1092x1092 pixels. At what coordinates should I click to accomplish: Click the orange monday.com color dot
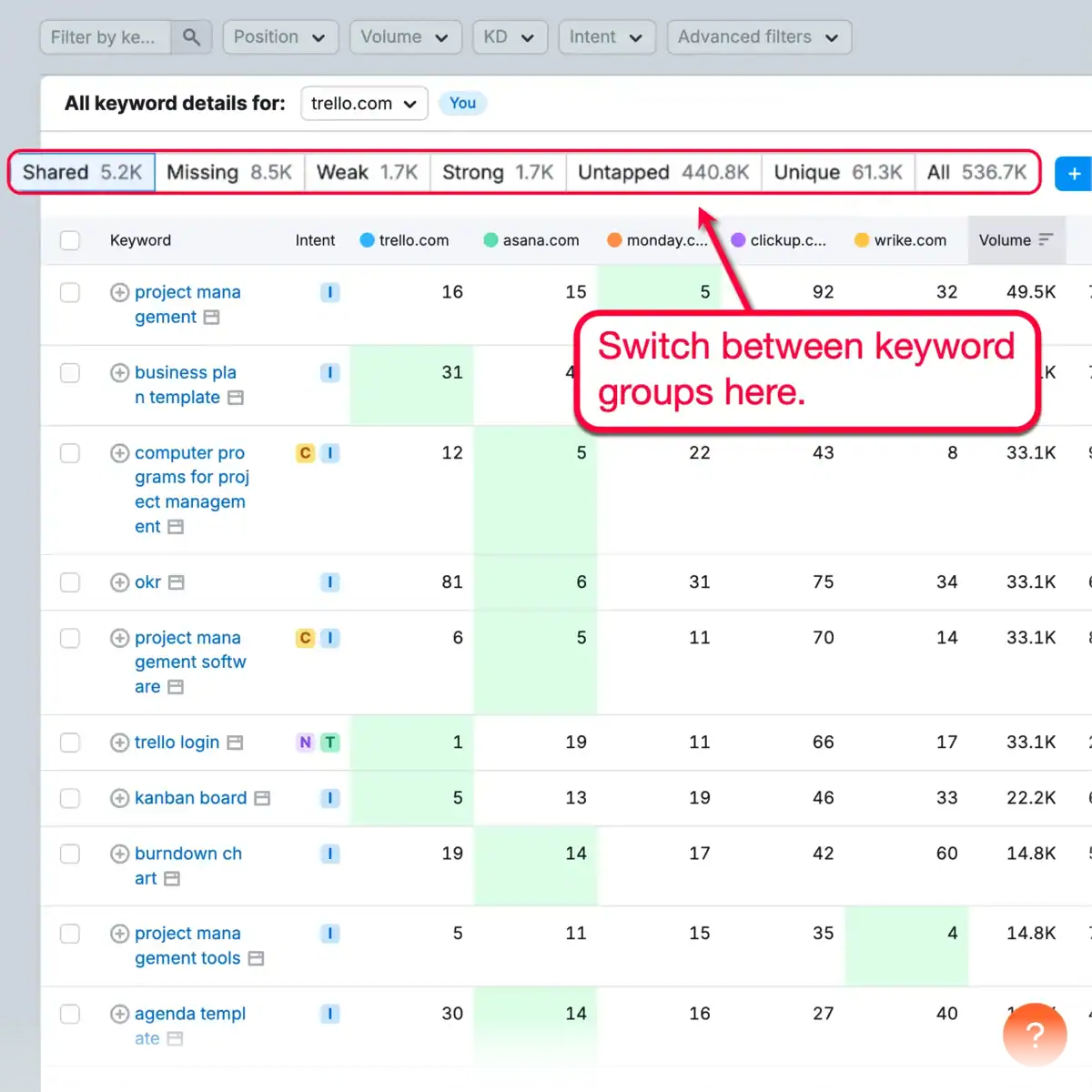pos(615,240)
